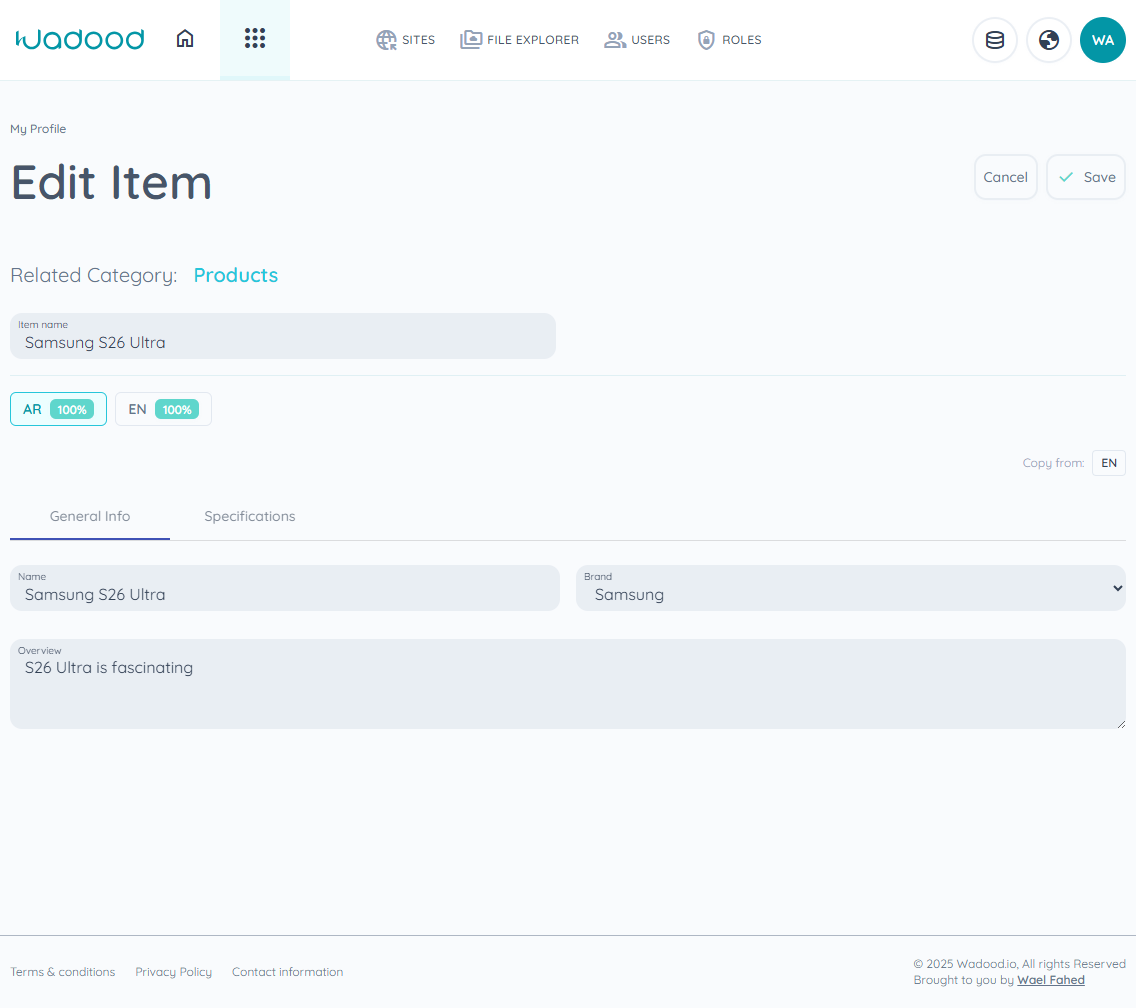Click the Edit Item heading
The width and height of the screenshot is (1136, 1008).
pyautogui.click(x=112, y=183)
